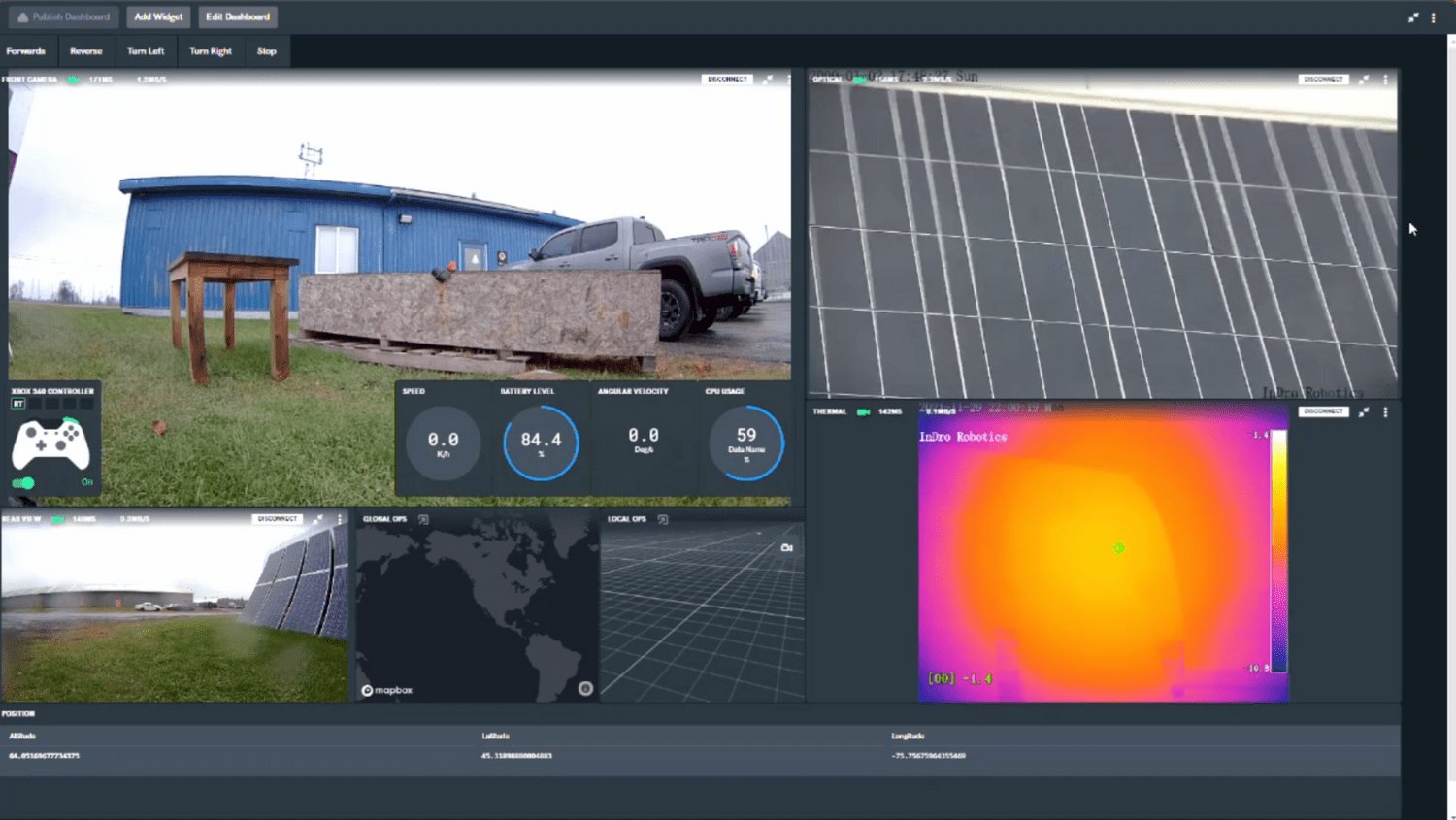
Task: Maximize the thermal camera view
Action: click(x=1364, y=412)
